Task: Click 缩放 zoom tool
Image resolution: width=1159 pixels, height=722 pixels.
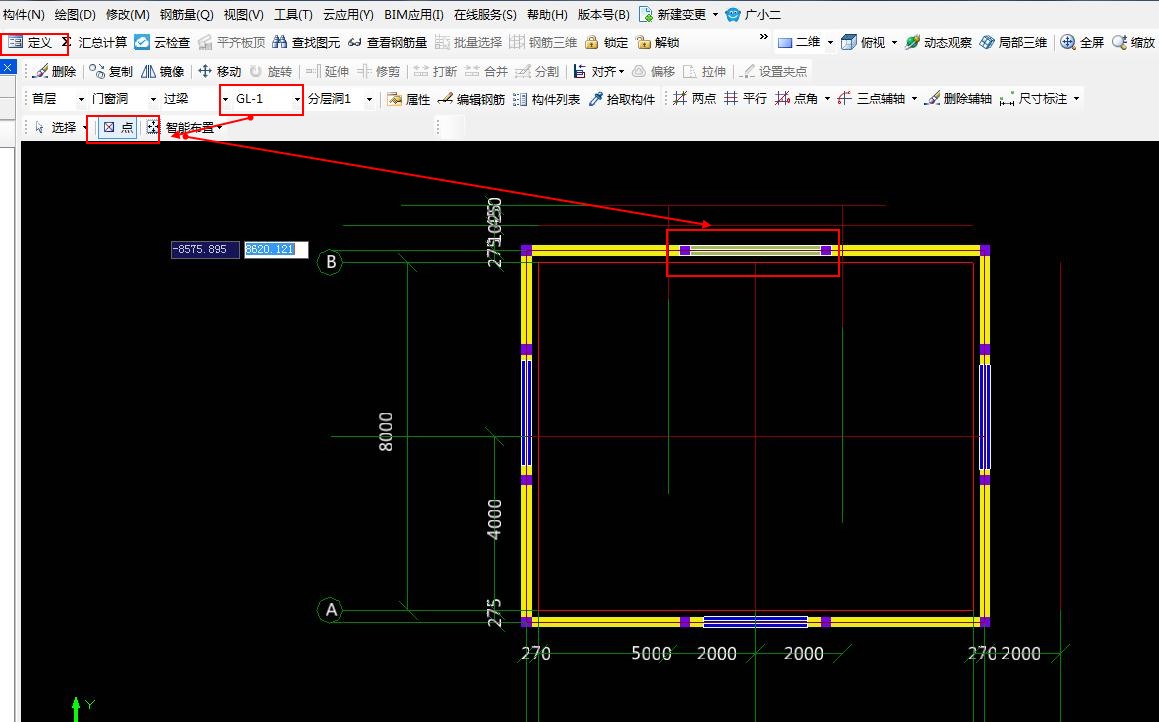Action: coord(1134,43)
